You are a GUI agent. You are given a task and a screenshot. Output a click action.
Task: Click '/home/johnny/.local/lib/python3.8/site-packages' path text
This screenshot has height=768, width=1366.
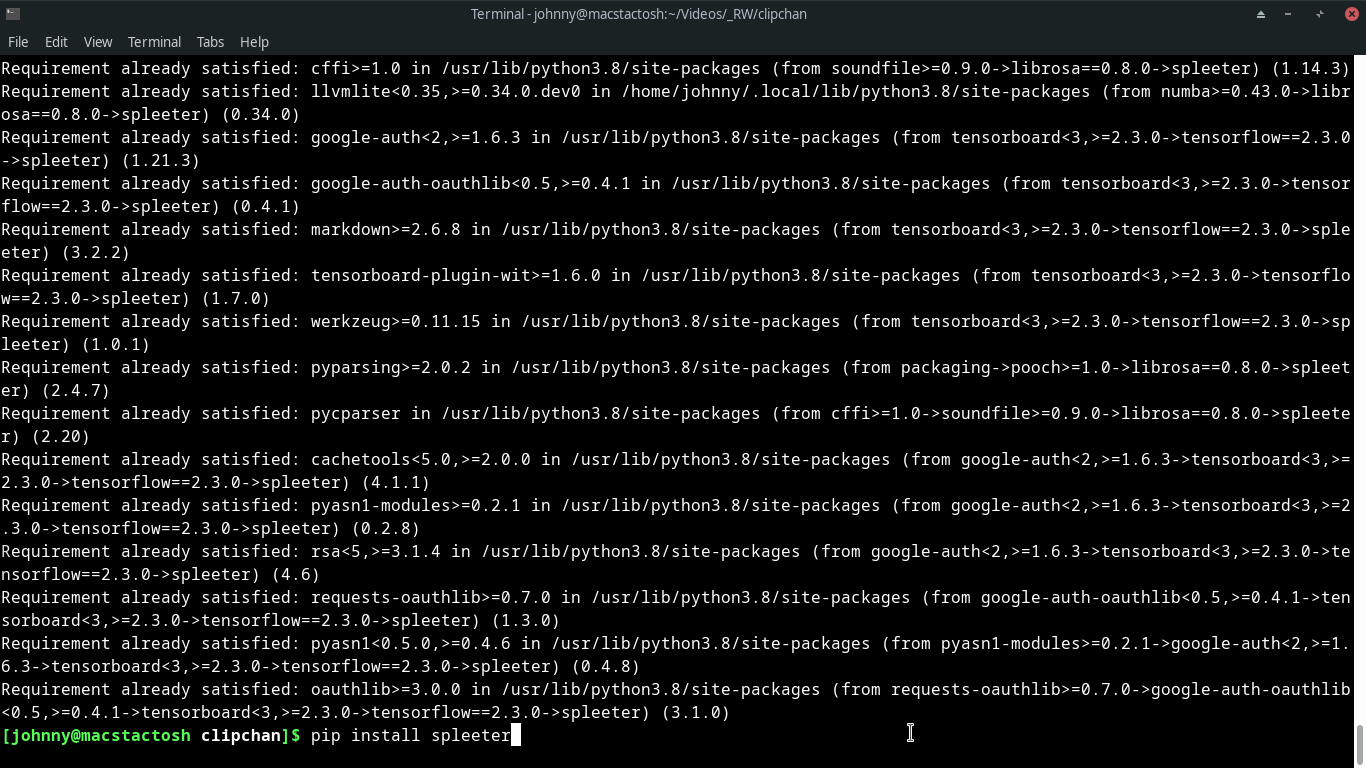856,92
